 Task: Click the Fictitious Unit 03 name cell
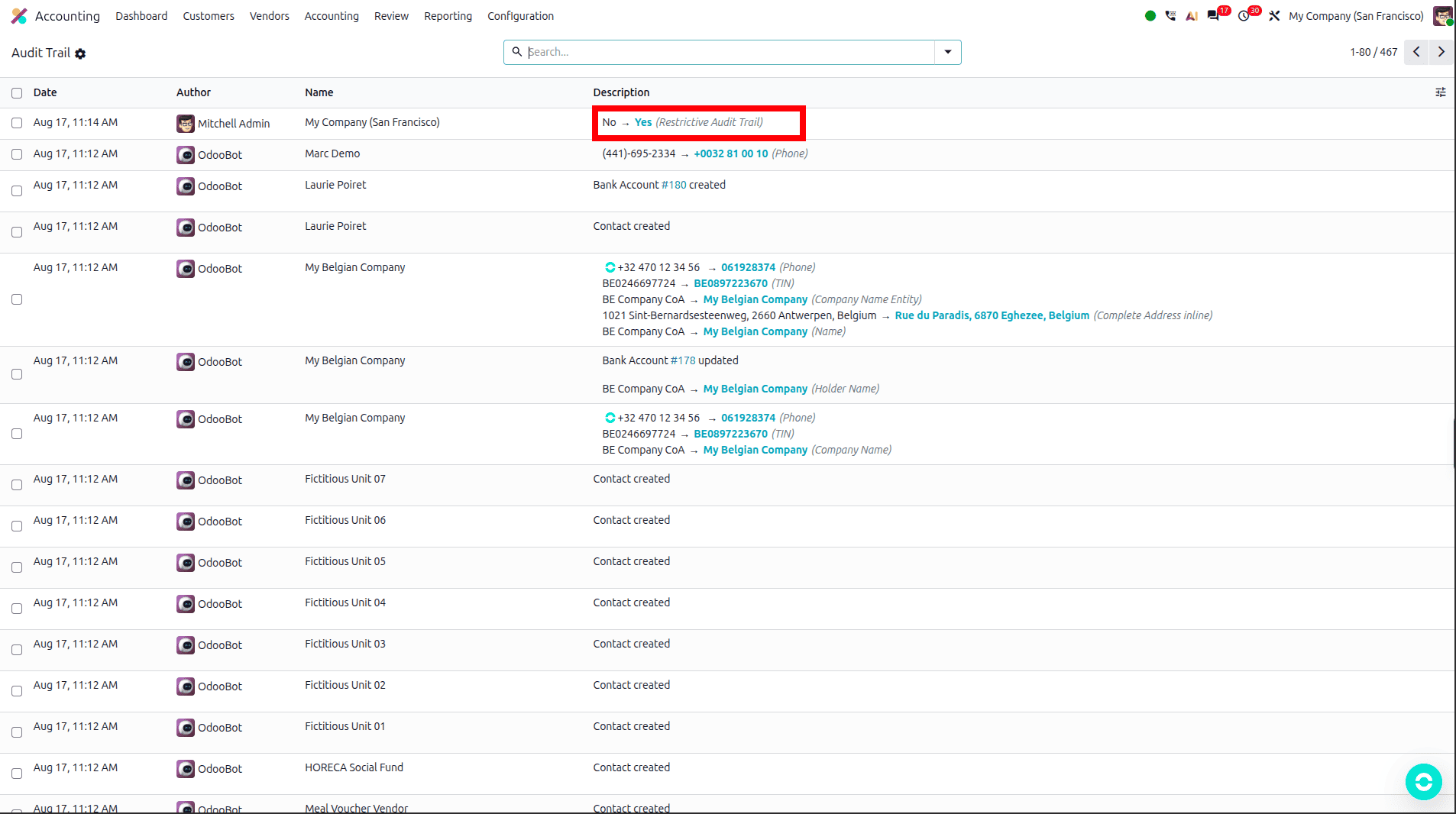pos(345,644)
